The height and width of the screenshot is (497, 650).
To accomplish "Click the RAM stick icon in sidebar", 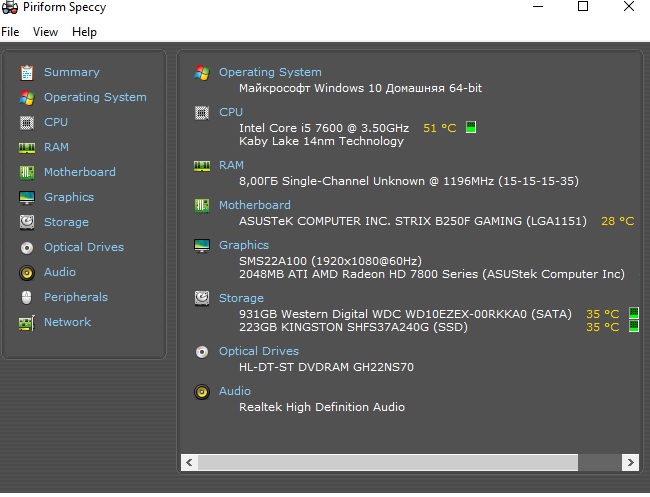I will click(x=27, y=148).
